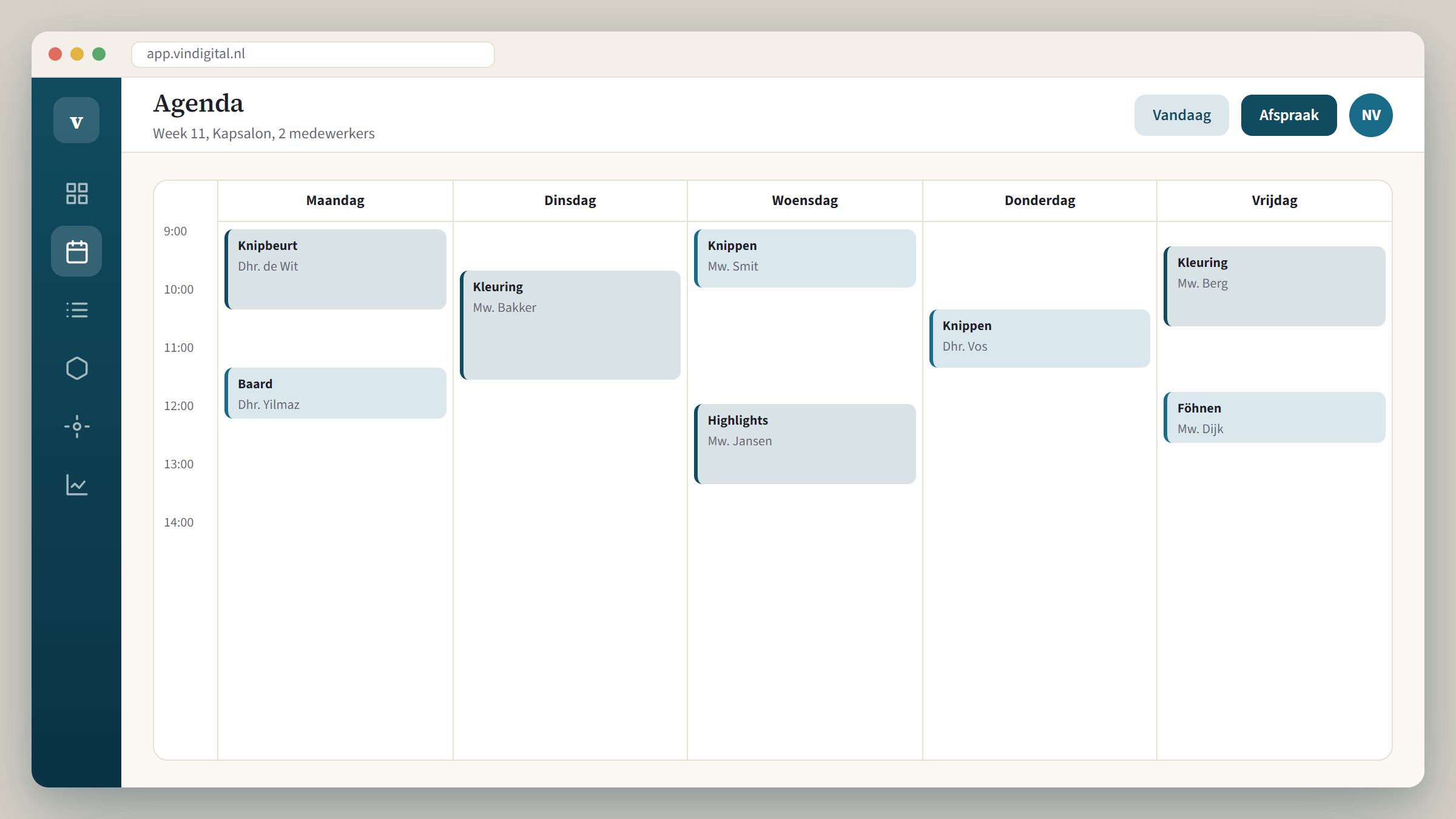Open the Kleuring appointment for Mw. Berg

(1275, 286)
